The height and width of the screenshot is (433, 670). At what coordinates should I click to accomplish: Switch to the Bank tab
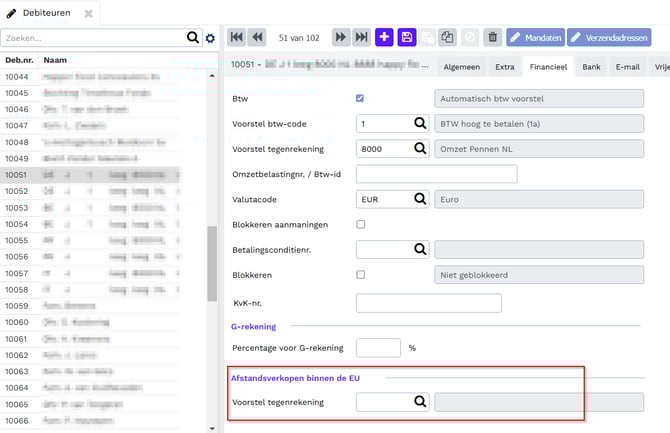[x=591, y=67]
